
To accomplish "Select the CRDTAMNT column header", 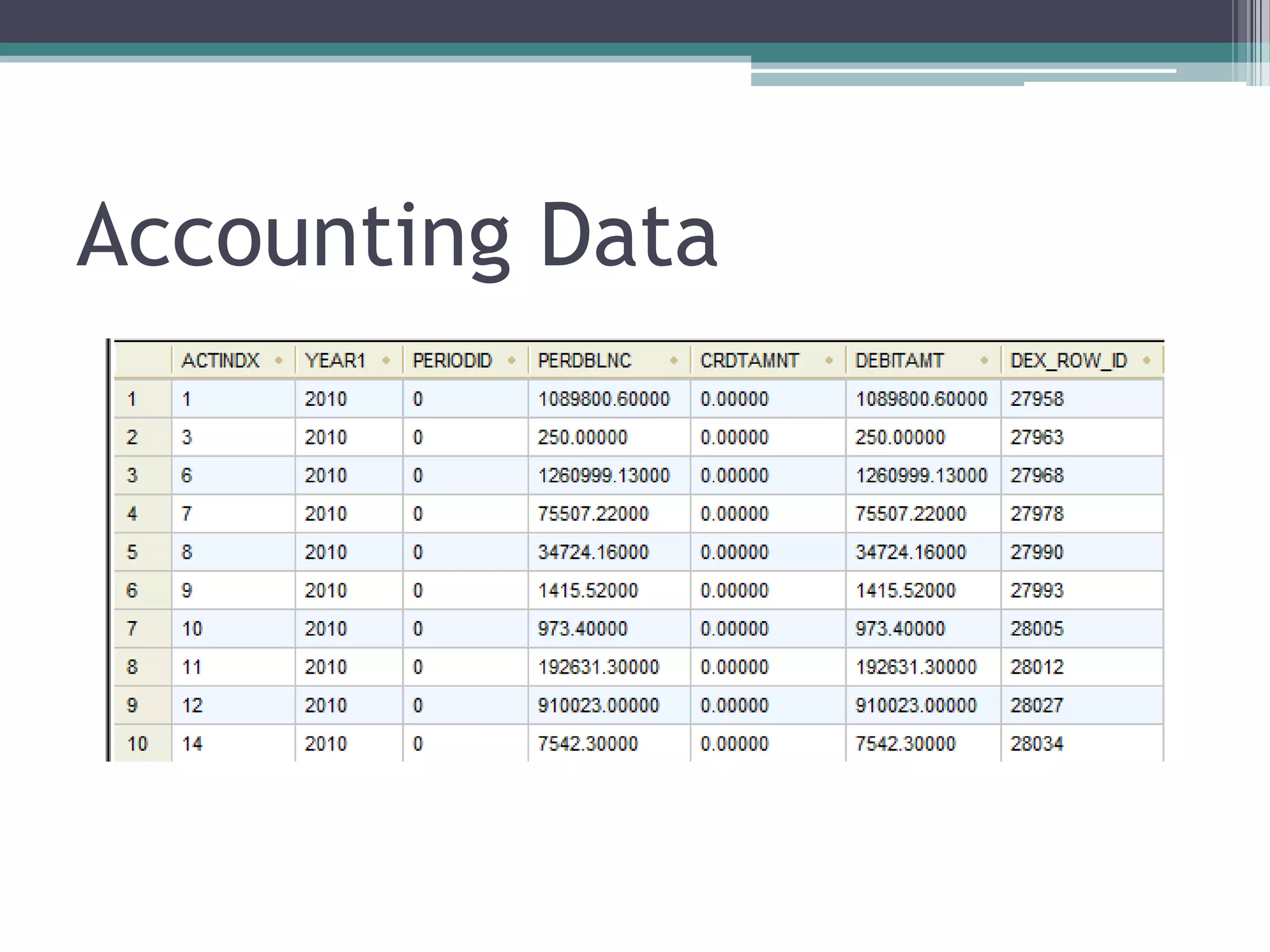I will tap(768, 360).
